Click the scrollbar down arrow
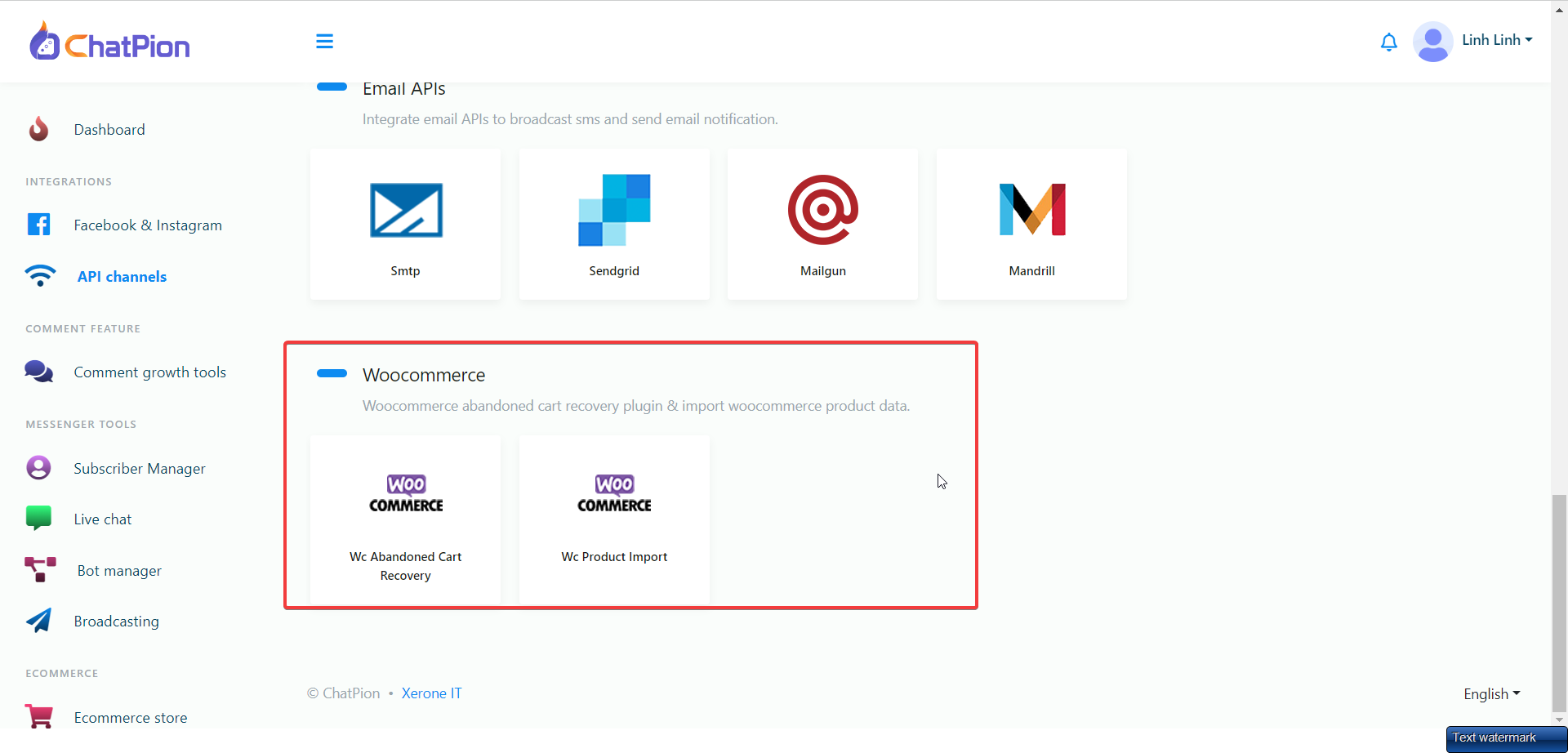The image size is (1568, 753). [x=1559, y=720]
